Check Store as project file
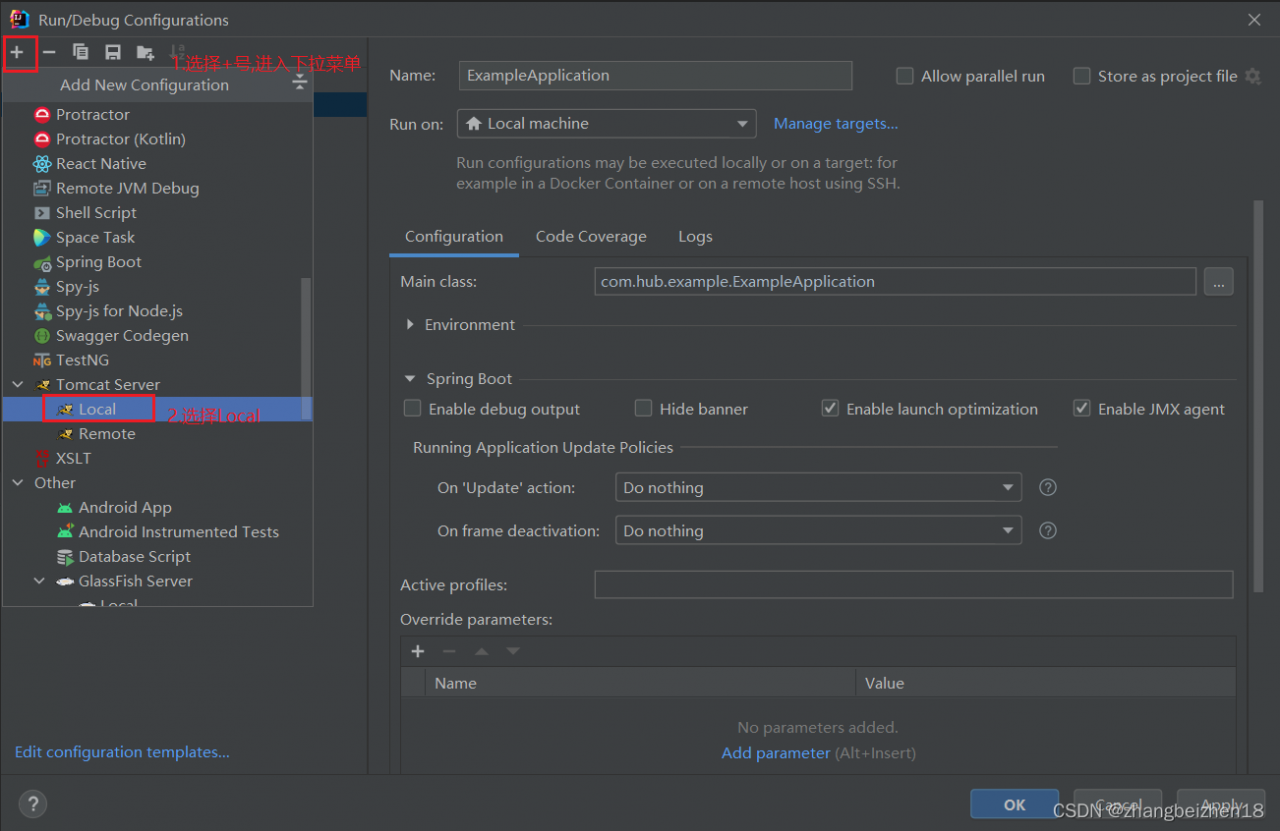 point(1081,76)
